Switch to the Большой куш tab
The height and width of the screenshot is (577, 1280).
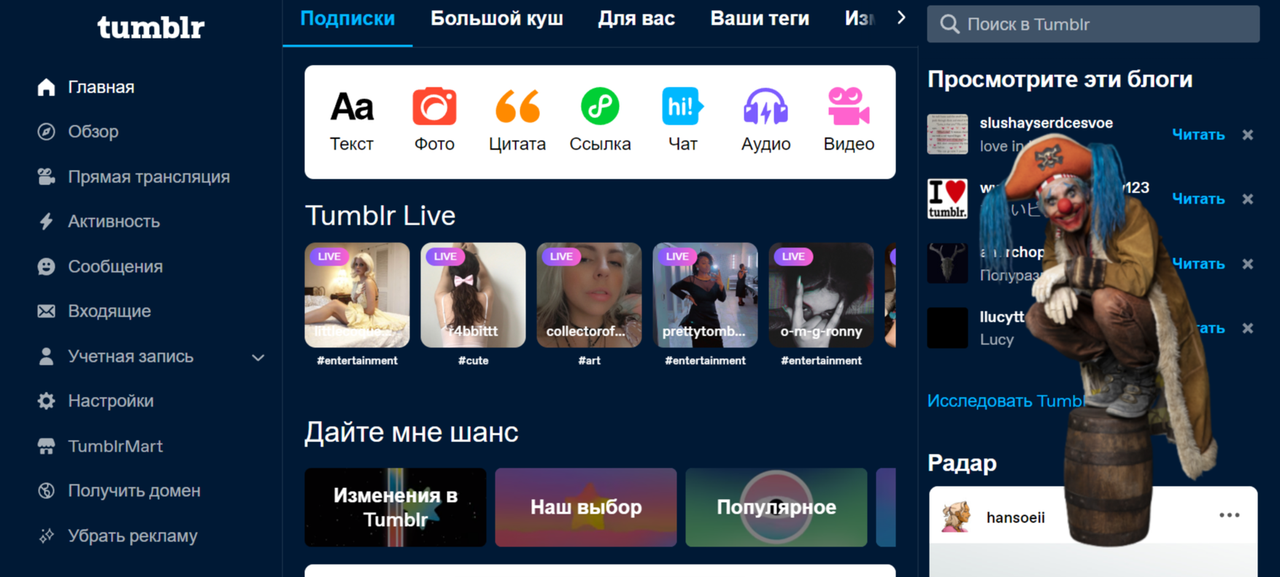tap(497, 19)
